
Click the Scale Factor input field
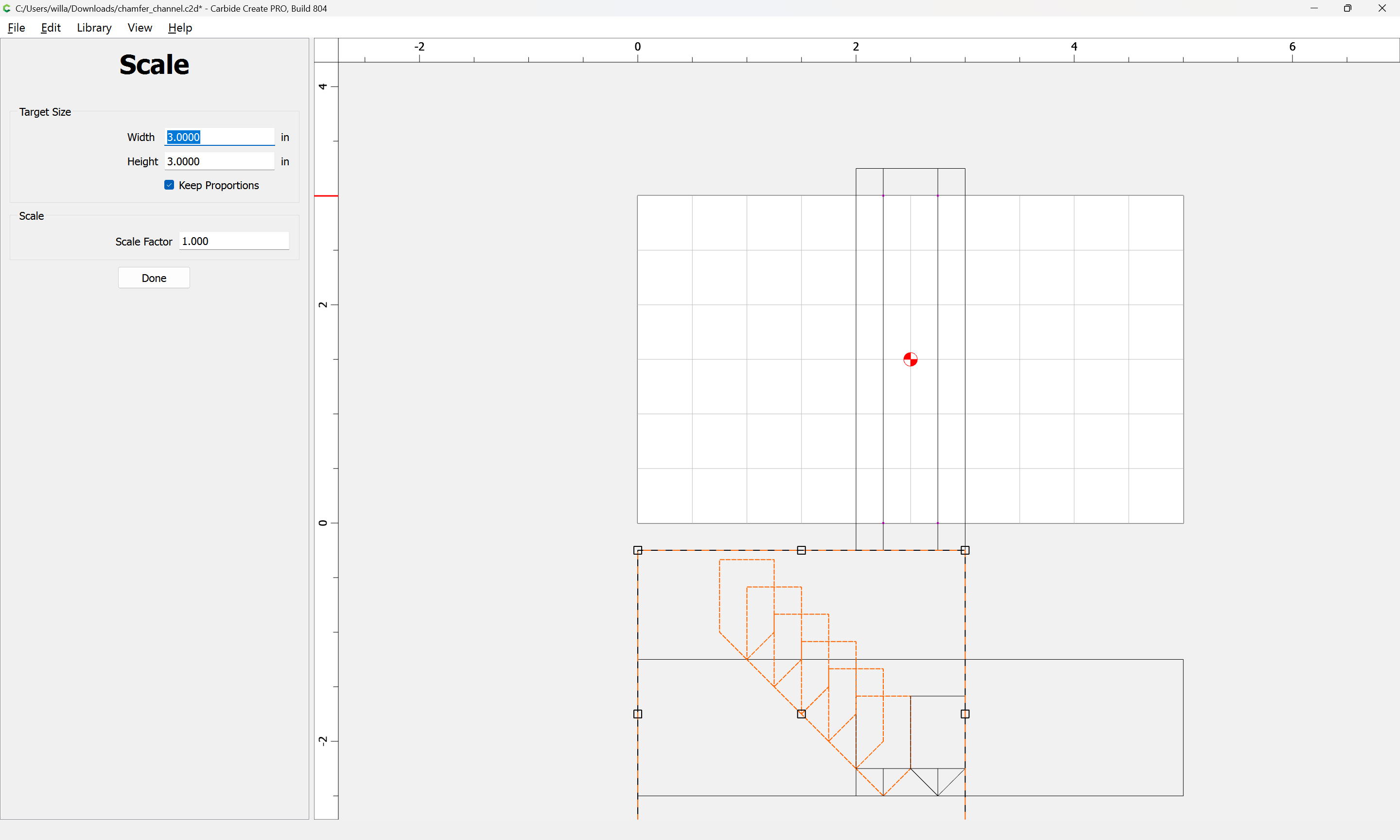pyautogui.click(x=234, y=241)
